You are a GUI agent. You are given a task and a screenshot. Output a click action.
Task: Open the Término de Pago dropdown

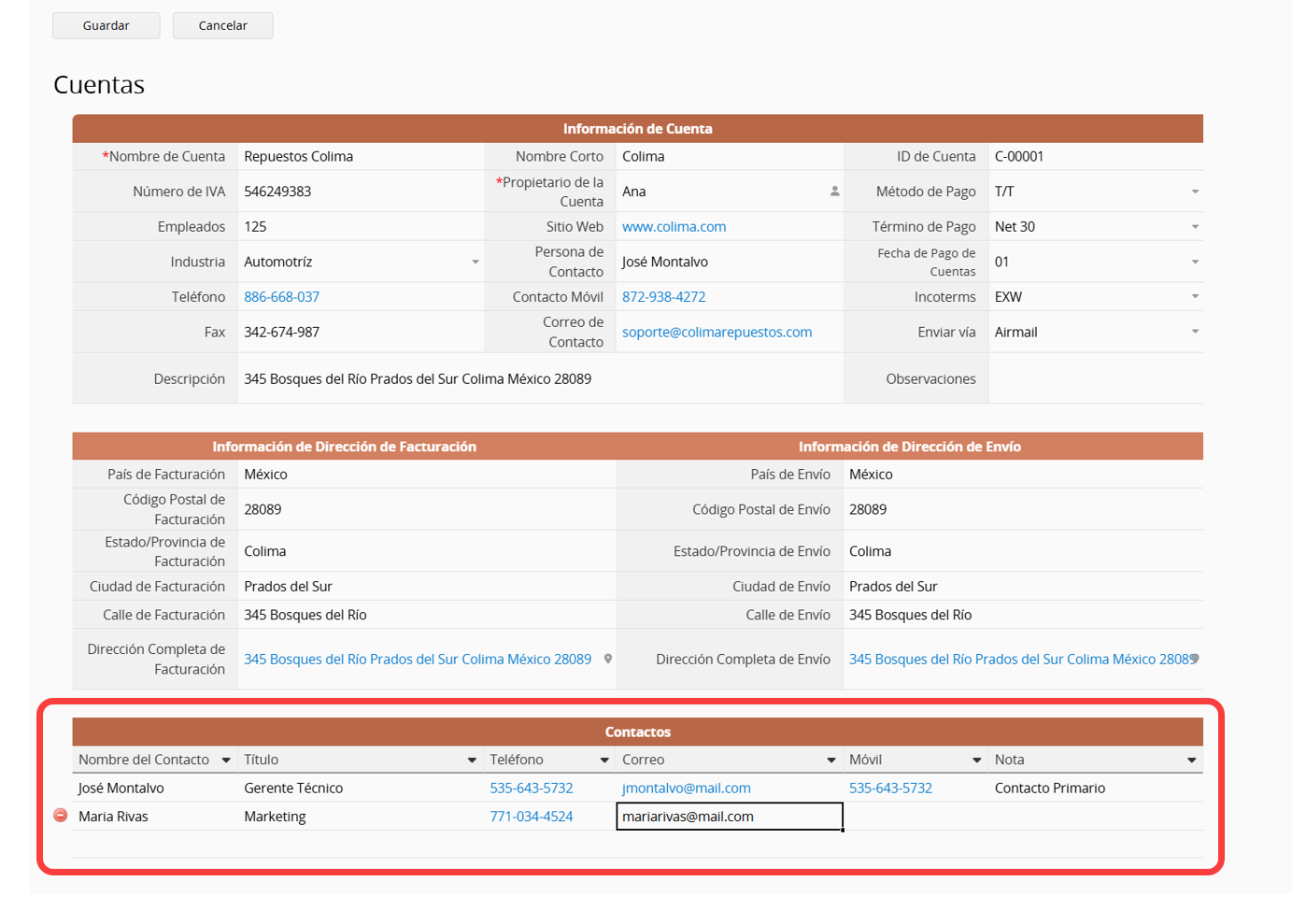[x=1195, y=227]
